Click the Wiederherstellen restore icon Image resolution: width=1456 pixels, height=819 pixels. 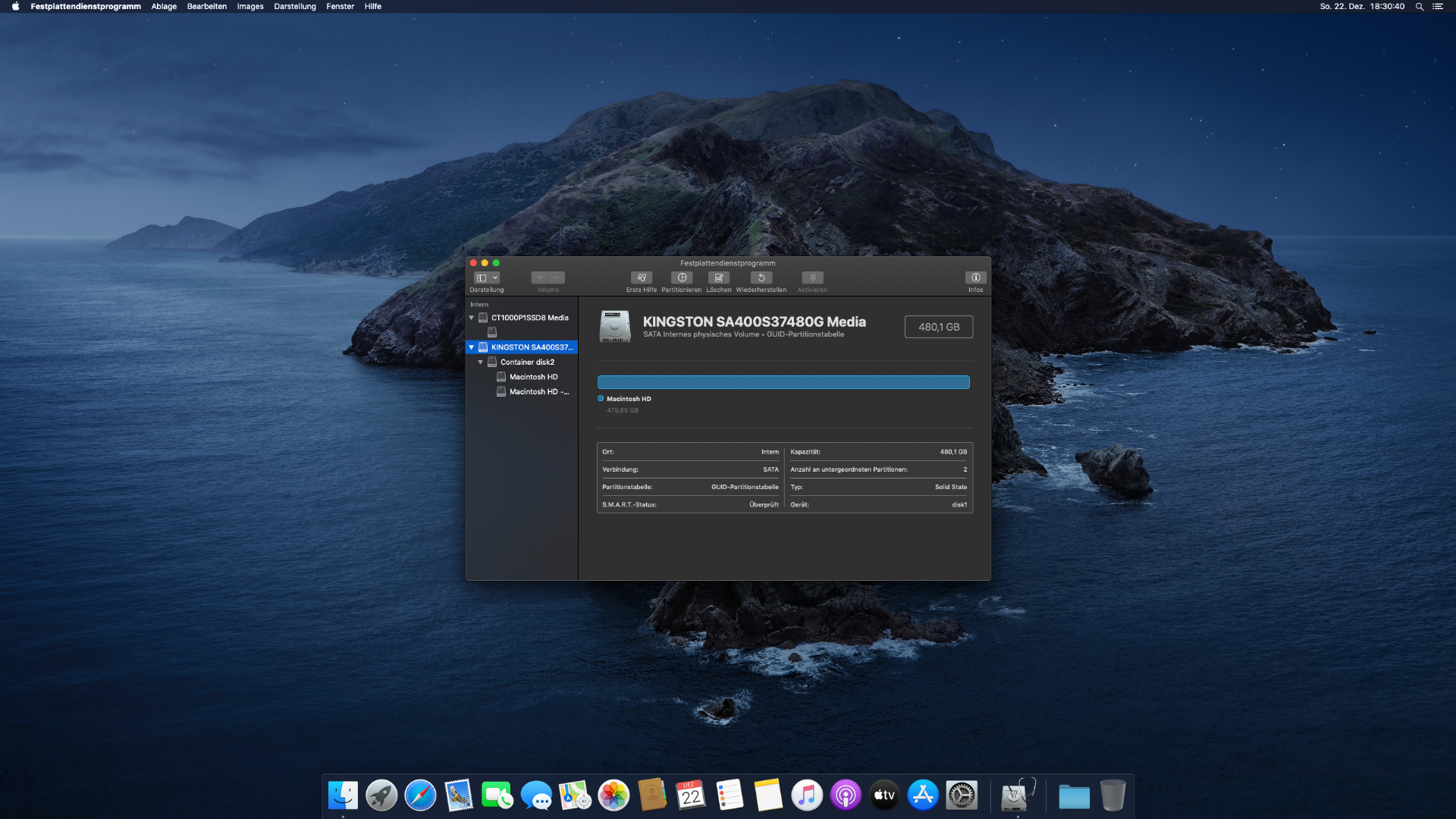761,278
